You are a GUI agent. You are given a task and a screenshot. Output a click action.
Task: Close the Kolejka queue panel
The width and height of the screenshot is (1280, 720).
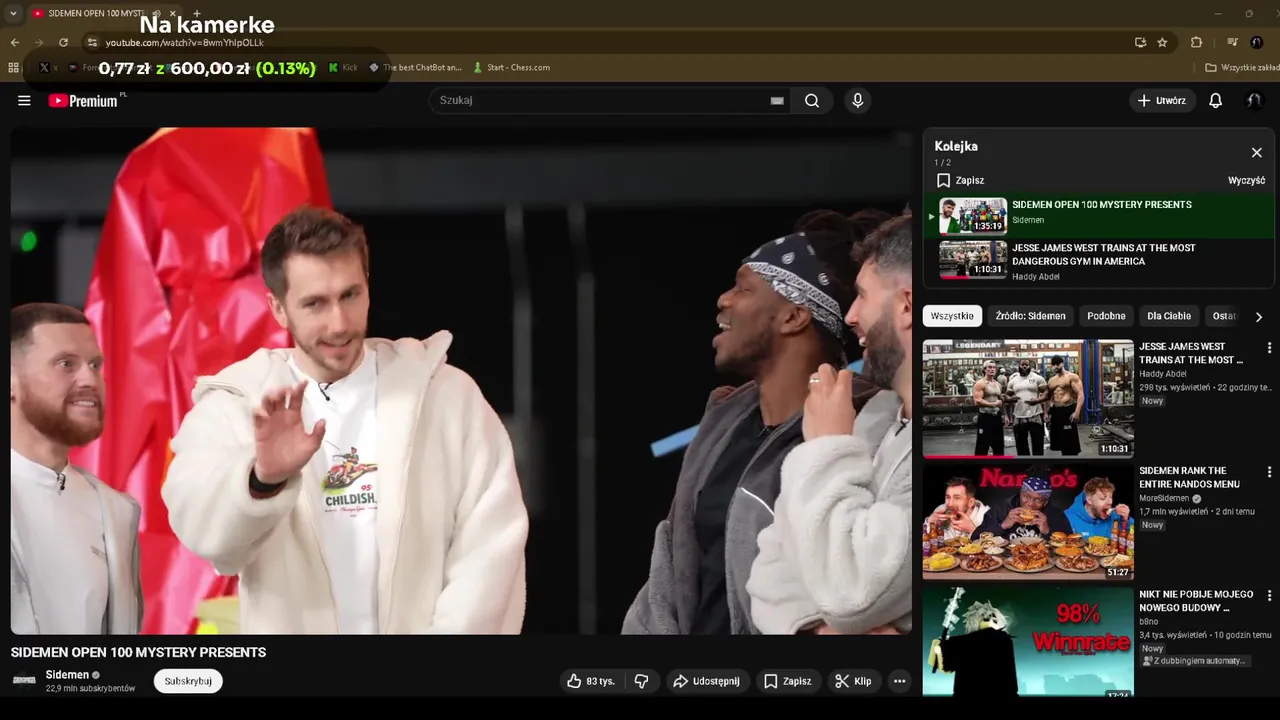coord(1257,152)
